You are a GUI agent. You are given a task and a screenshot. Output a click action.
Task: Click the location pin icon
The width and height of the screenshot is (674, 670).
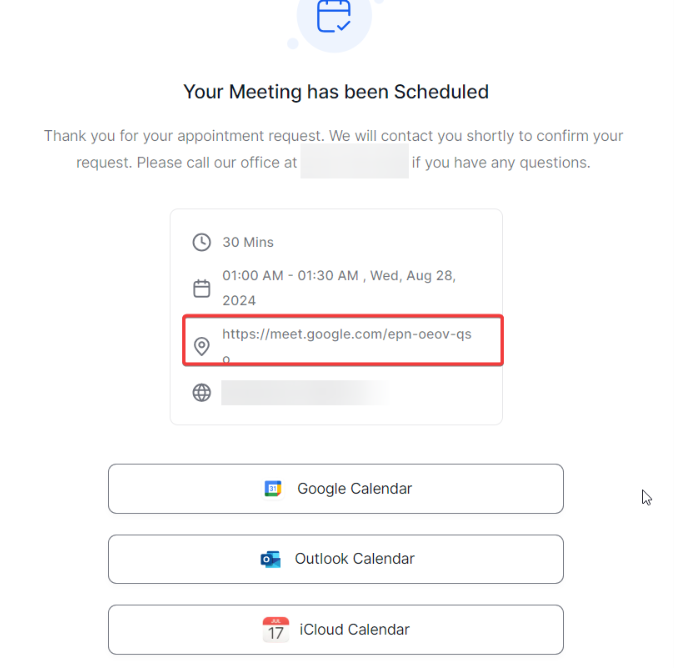202,346
